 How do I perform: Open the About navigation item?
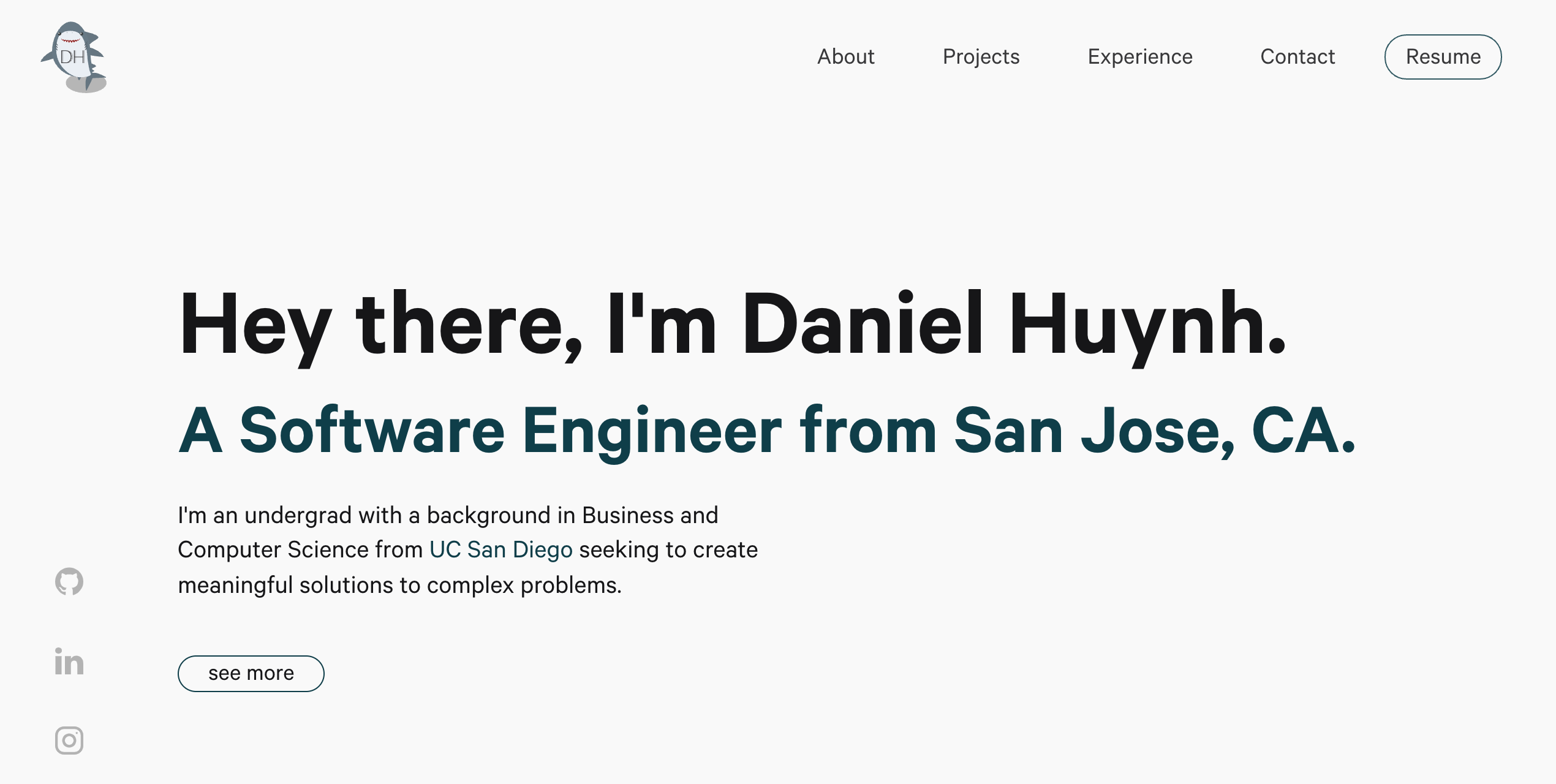(x=845, y=56)
